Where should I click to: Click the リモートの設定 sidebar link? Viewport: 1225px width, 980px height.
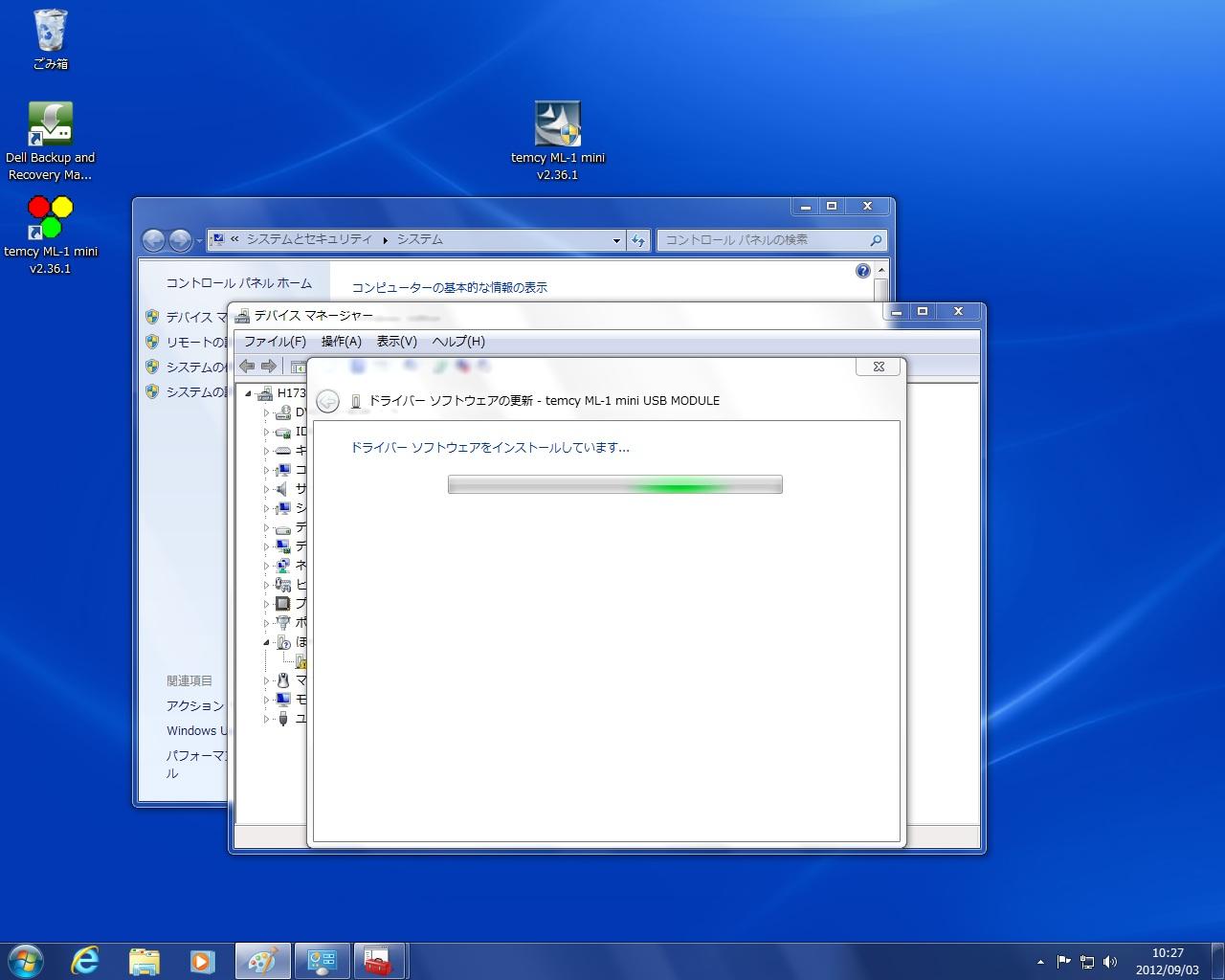pyautogui.click(x=195, y=342)
